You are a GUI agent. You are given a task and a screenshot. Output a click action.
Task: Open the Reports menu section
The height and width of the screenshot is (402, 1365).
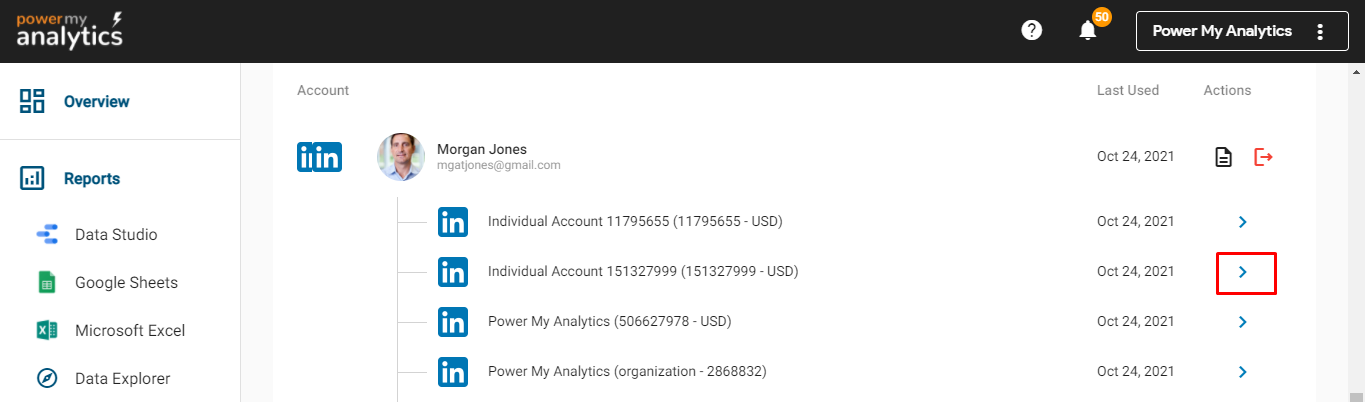[91, 179]
